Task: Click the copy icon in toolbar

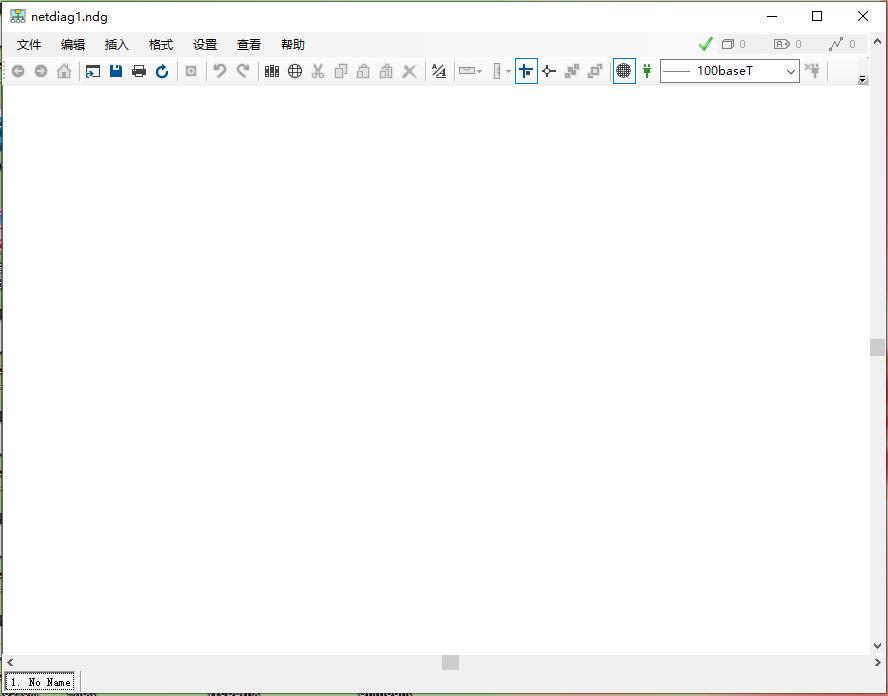Action: [x=341, y=71]
